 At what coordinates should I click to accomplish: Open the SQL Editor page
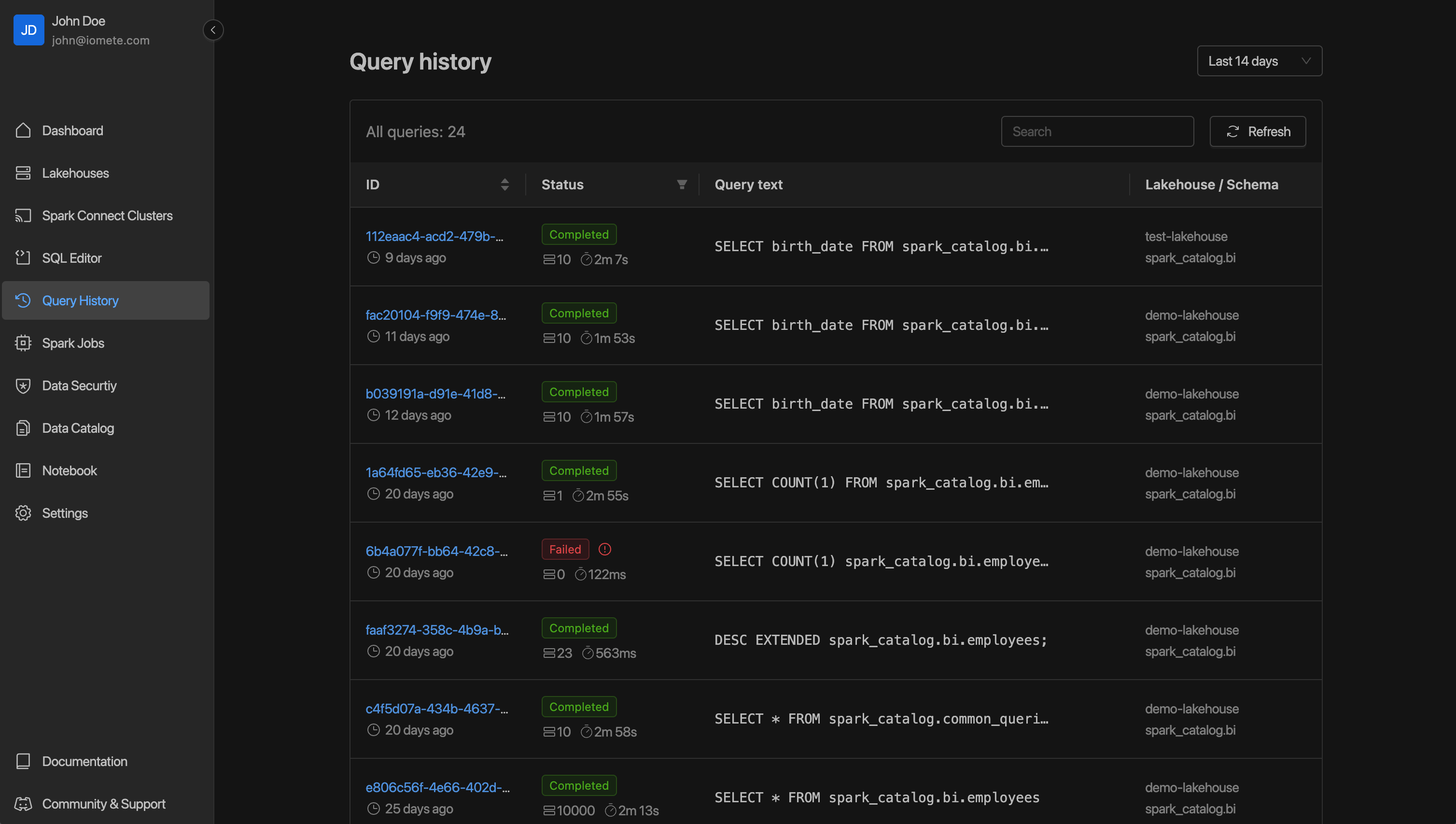(x=106, y=258)
